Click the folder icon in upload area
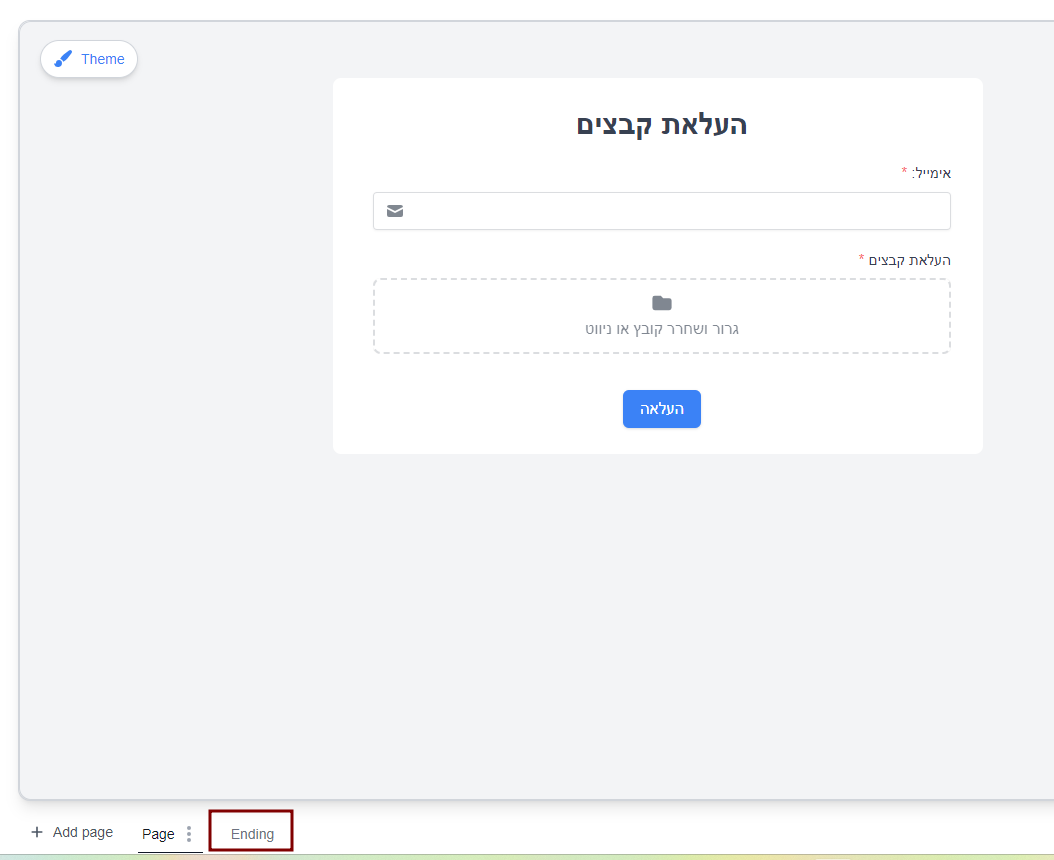This screenshot has height=860, width=1054. click(x=662, y=303)
